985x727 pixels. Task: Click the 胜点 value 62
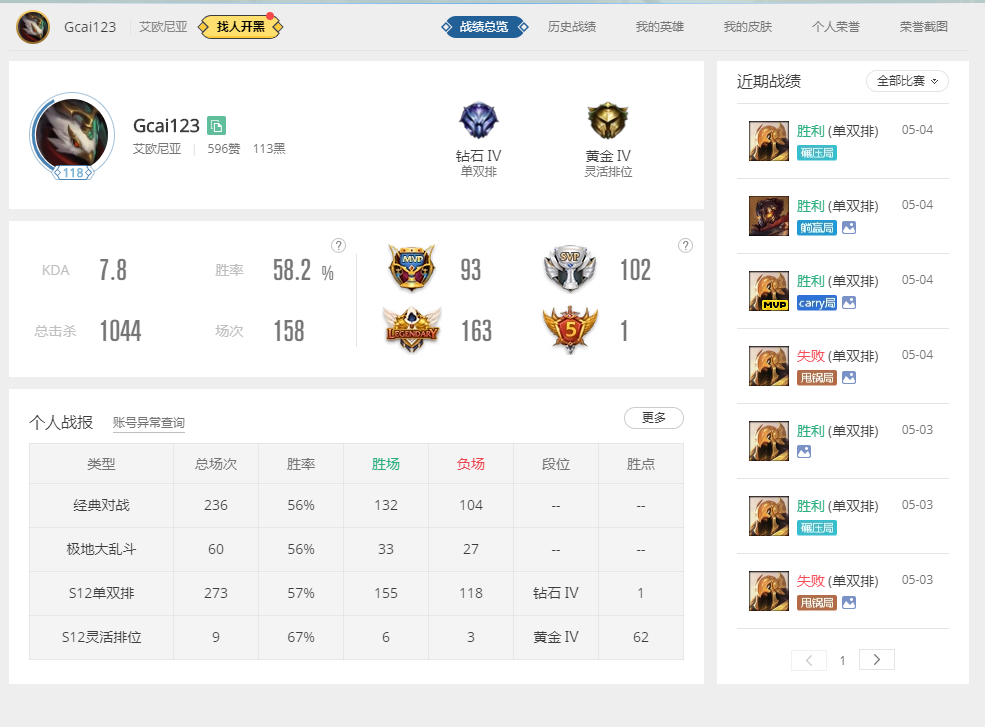[x=641, y=637]
